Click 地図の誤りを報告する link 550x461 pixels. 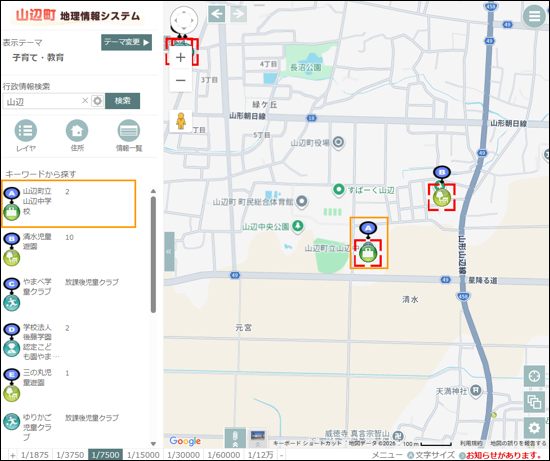click(518, 443)
